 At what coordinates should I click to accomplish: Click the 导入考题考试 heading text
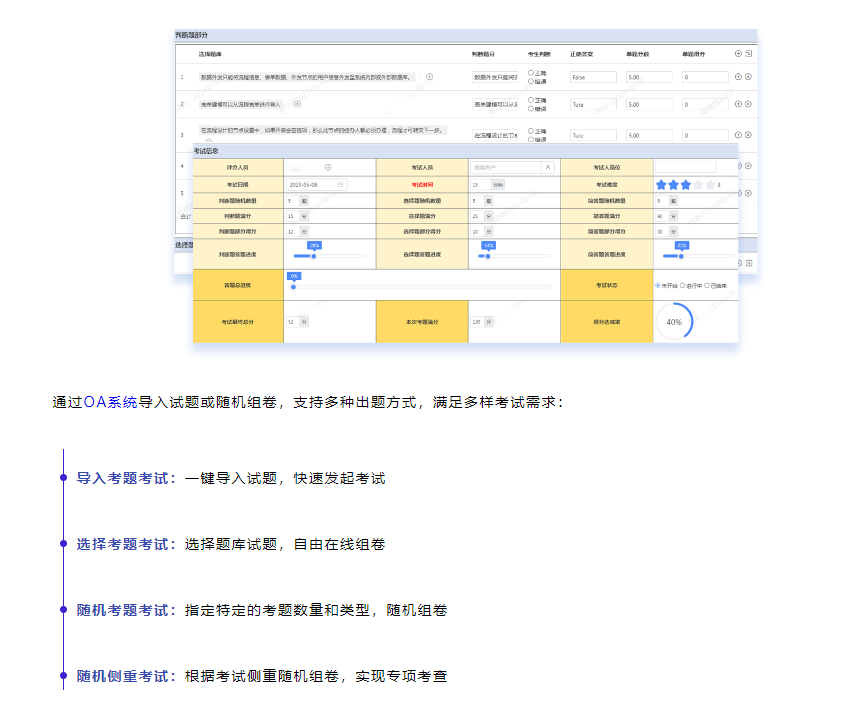click(126, 479)
